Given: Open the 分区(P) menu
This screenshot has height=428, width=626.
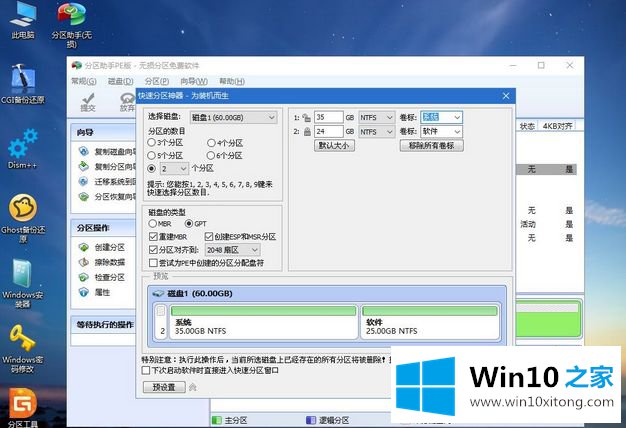Looking at the screenshot, I should coord(156,81).
